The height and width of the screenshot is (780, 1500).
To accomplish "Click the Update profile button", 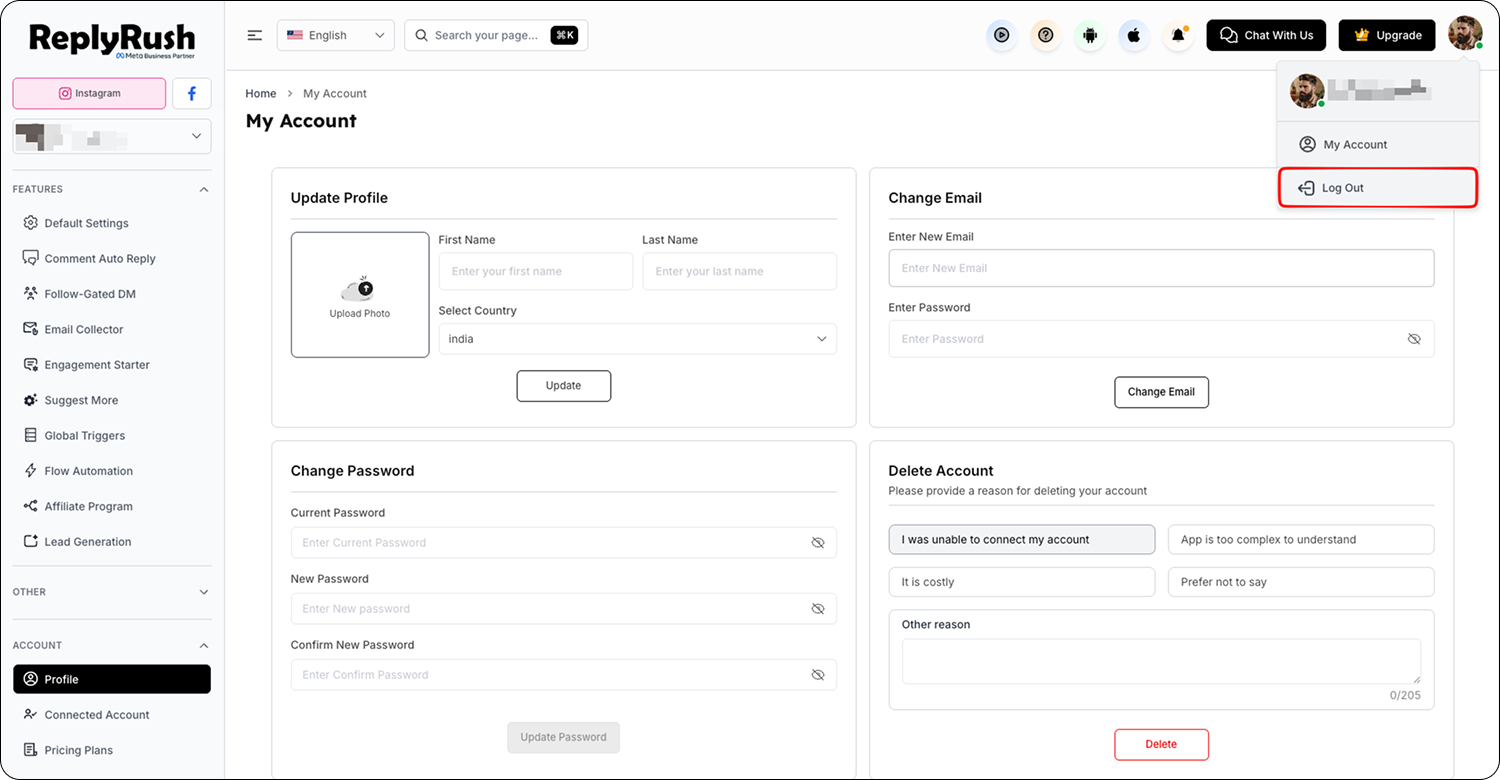I will click(564, 386).
